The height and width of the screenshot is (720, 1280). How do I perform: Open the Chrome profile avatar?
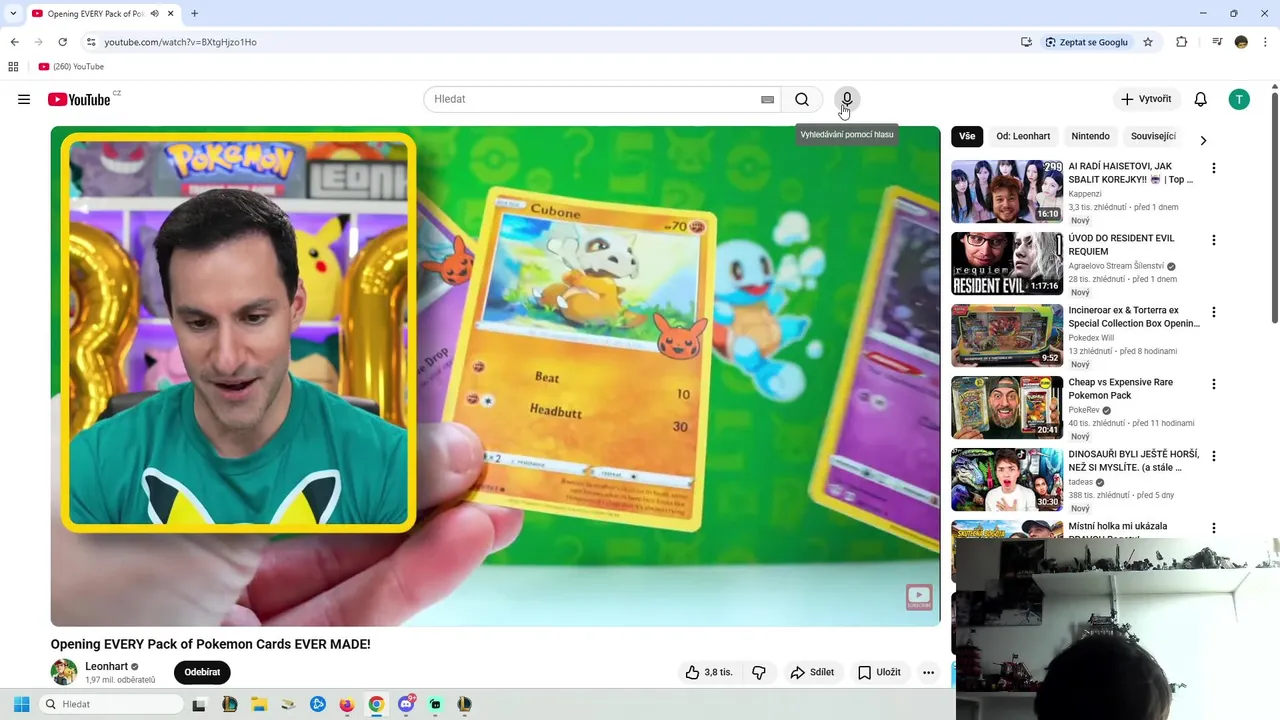click(1241, 42)
